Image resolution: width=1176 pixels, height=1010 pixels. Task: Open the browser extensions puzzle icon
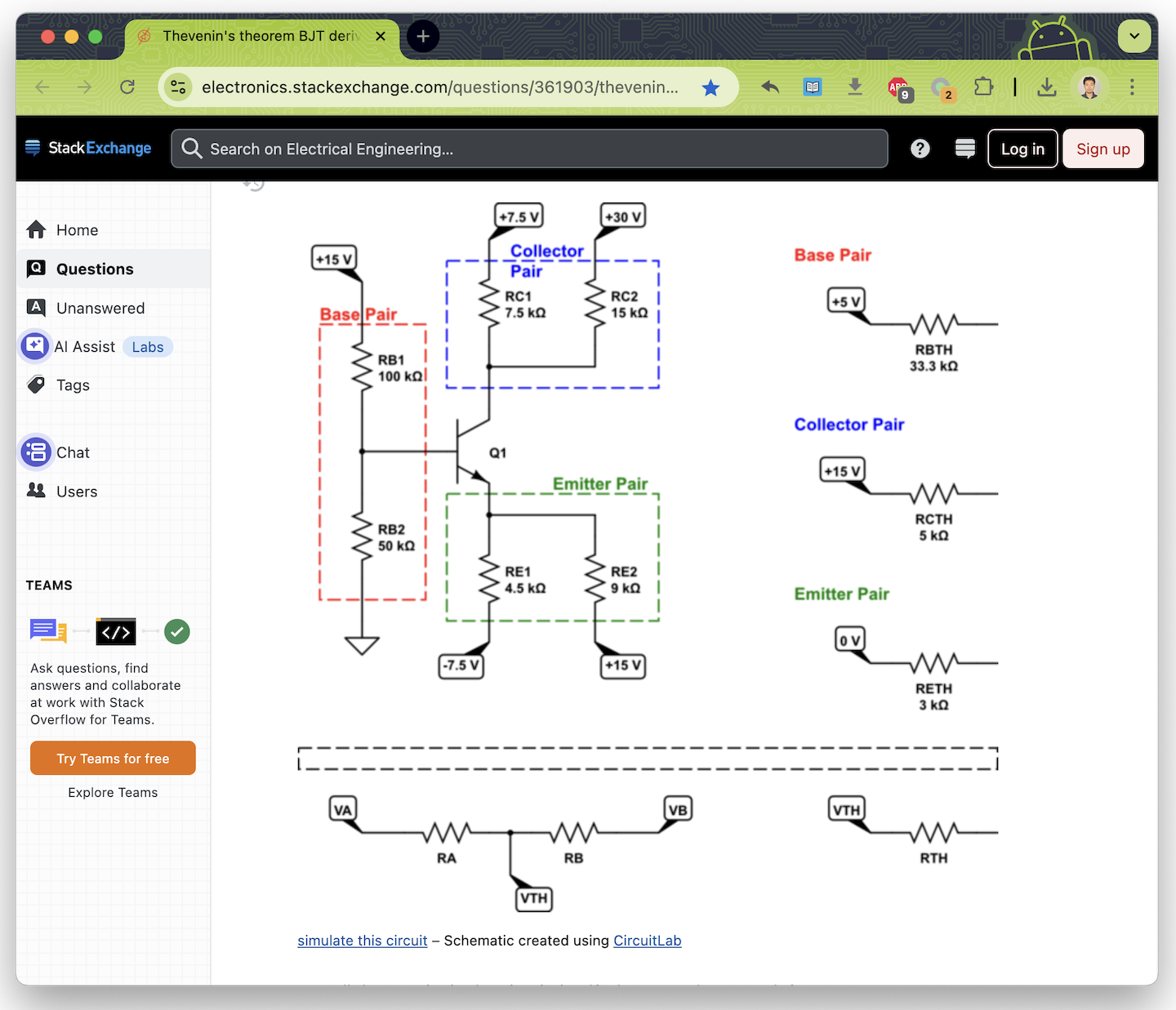click(x=983, y=87)
